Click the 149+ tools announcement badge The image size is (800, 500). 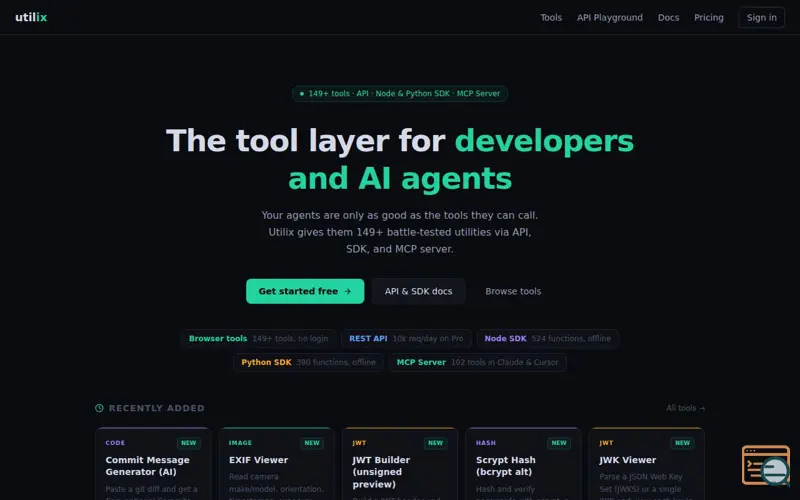point(400,94)
